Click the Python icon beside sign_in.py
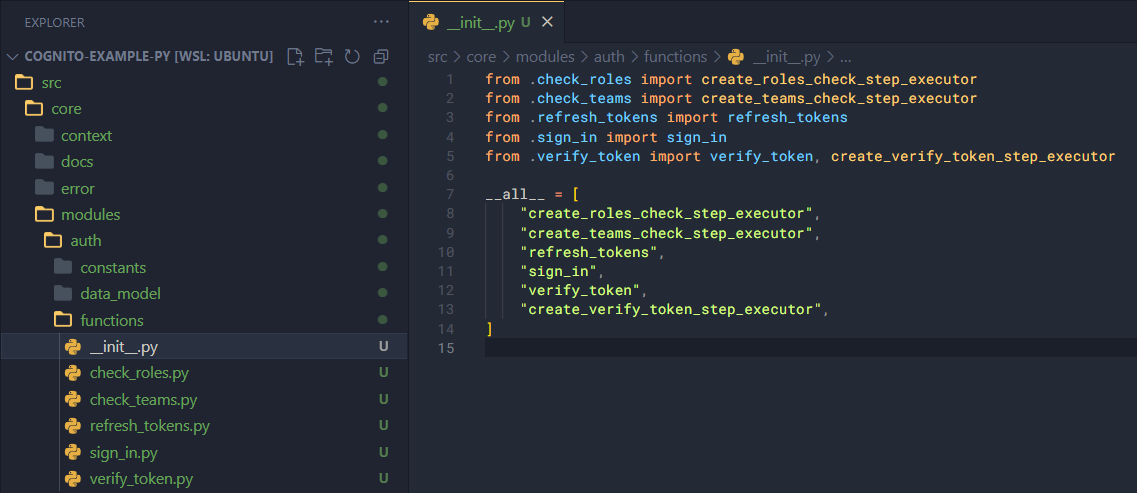This screenshot has width=1137, height=493. [73, 453]
